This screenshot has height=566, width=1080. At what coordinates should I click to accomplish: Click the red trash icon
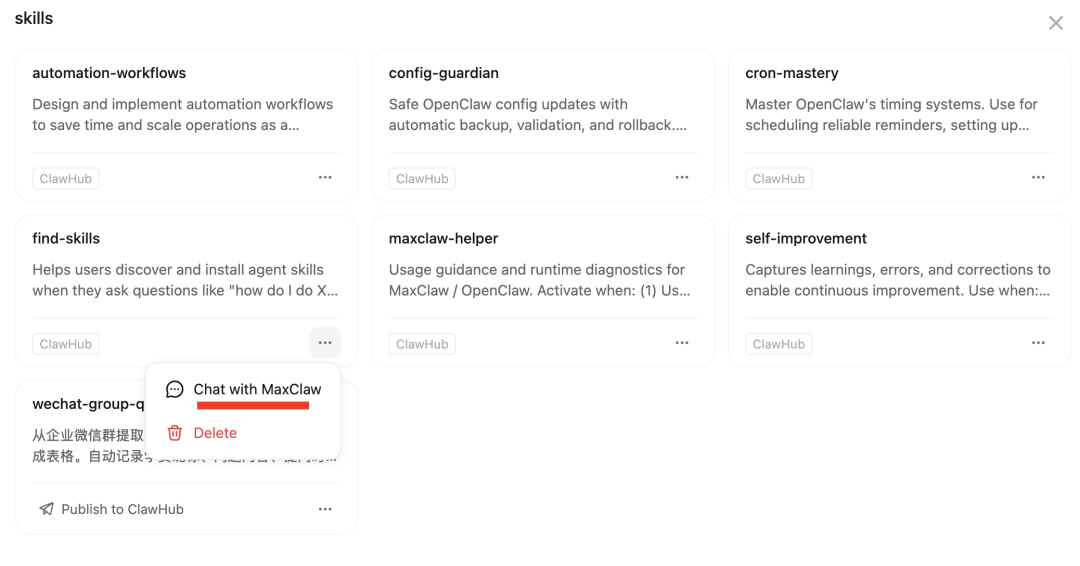click(x=175, y=433)
